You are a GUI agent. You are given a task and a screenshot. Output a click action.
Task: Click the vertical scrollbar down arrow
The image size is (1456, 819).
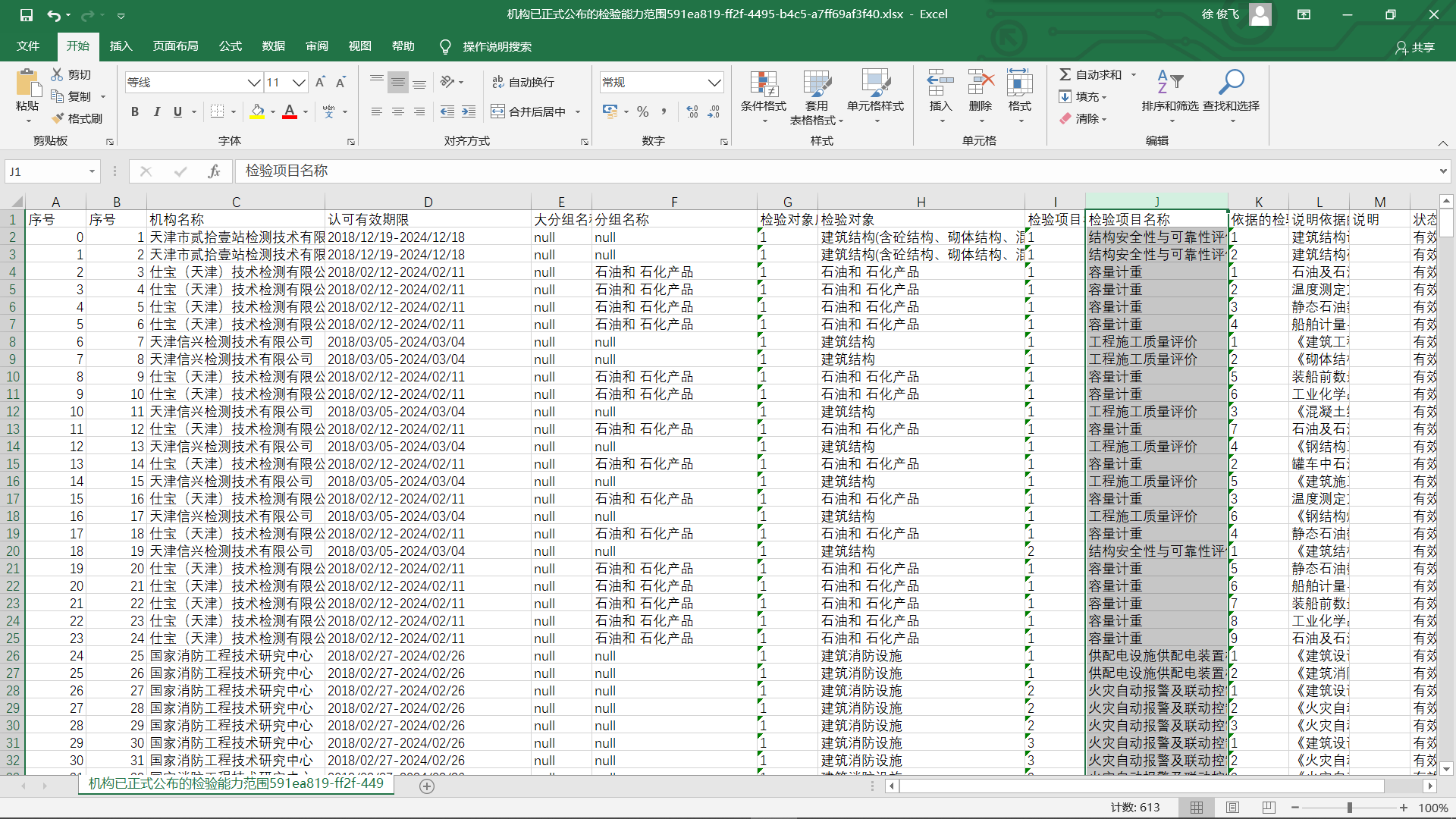pos(1446,768)
